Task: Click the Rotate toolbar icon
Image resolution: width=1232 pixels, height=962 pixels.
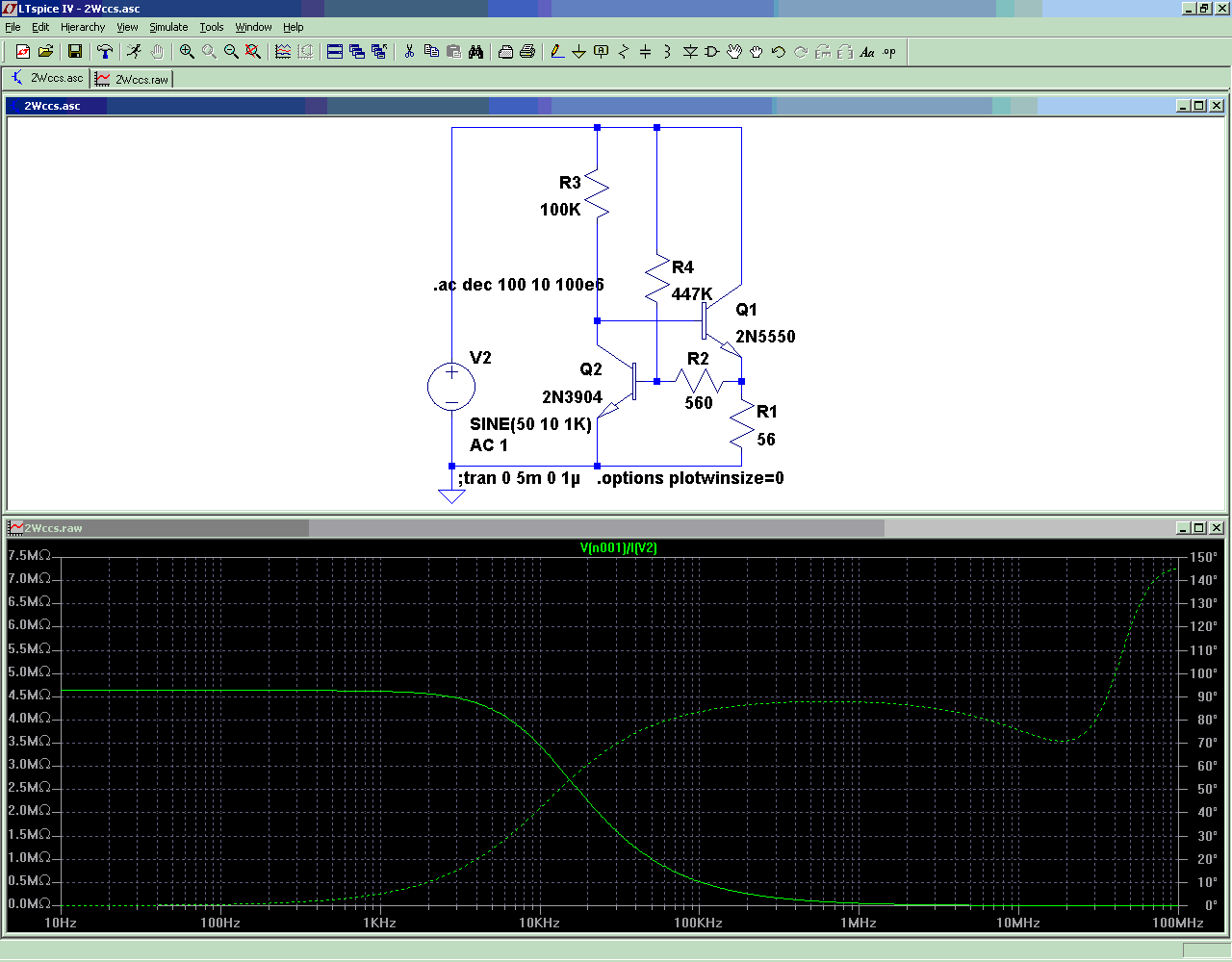Action: pyautogui.click(x=823, y=52)
